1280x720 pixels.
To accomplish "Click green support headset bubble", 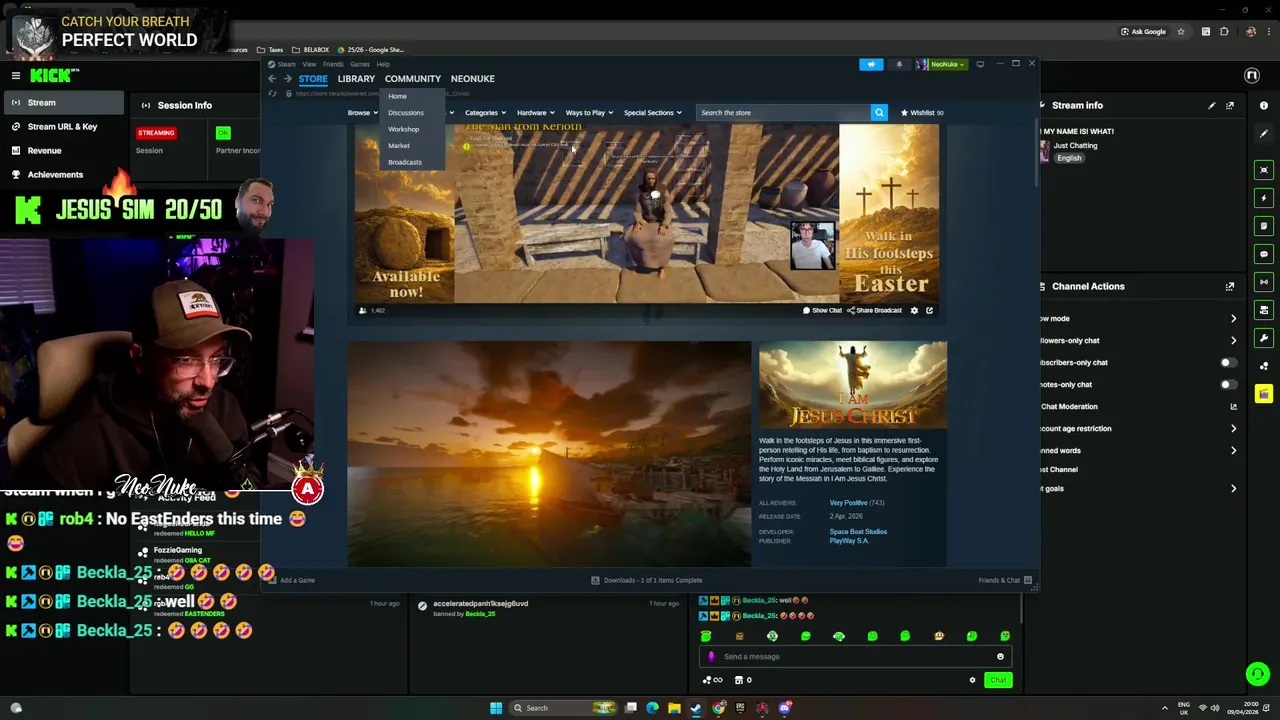I will (x=1257, y=674).
